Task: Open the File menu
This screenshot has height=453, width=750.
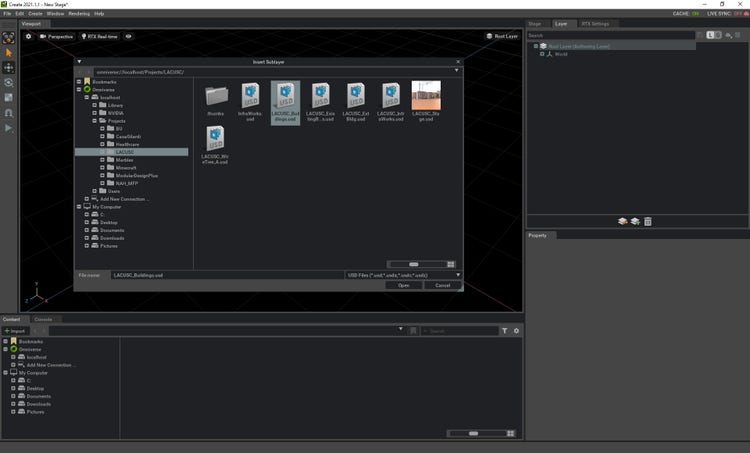Action: pos(7,13)
